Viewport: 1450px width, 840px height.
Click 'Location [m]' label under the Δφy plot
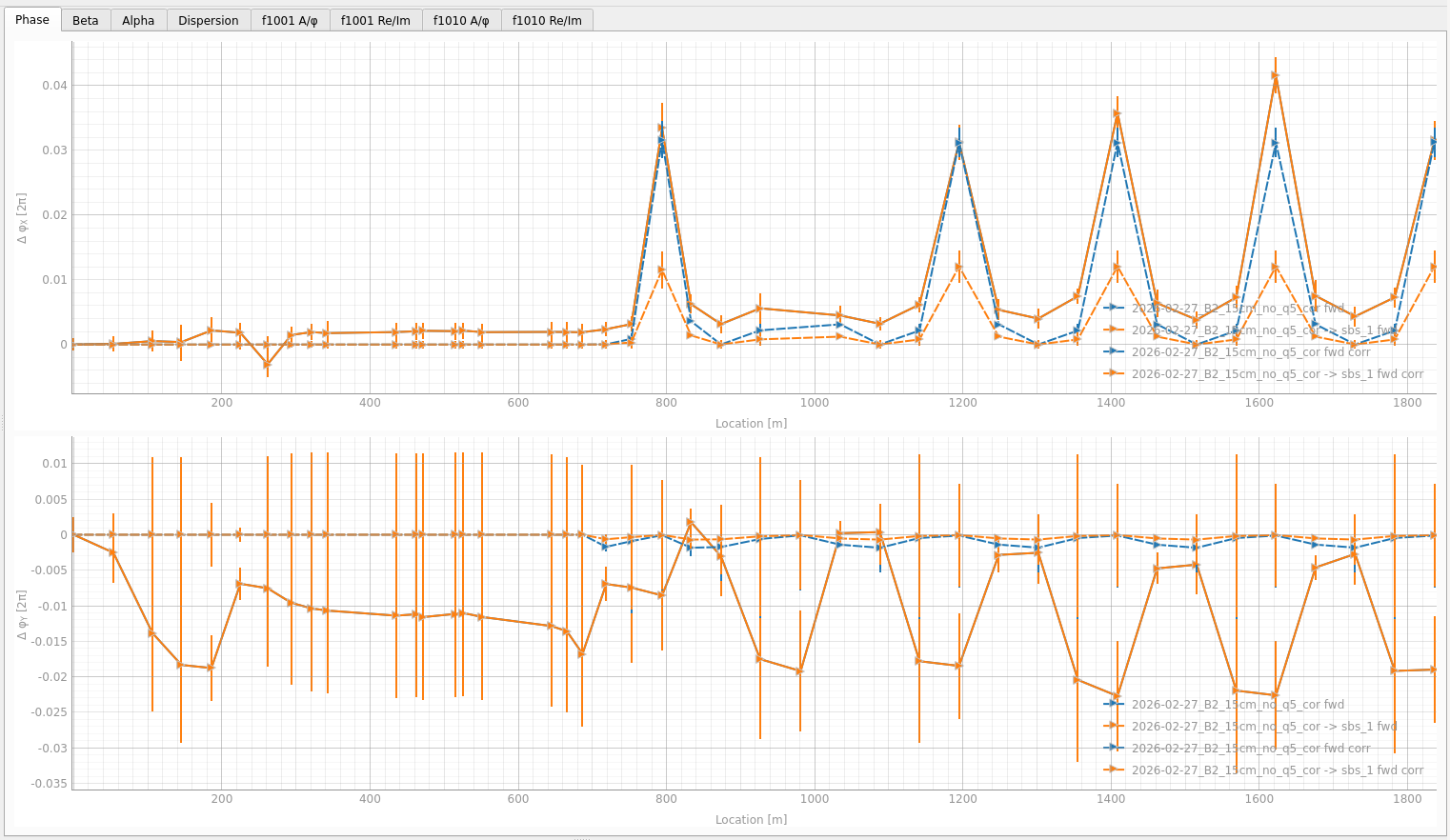tap(752, 819)
